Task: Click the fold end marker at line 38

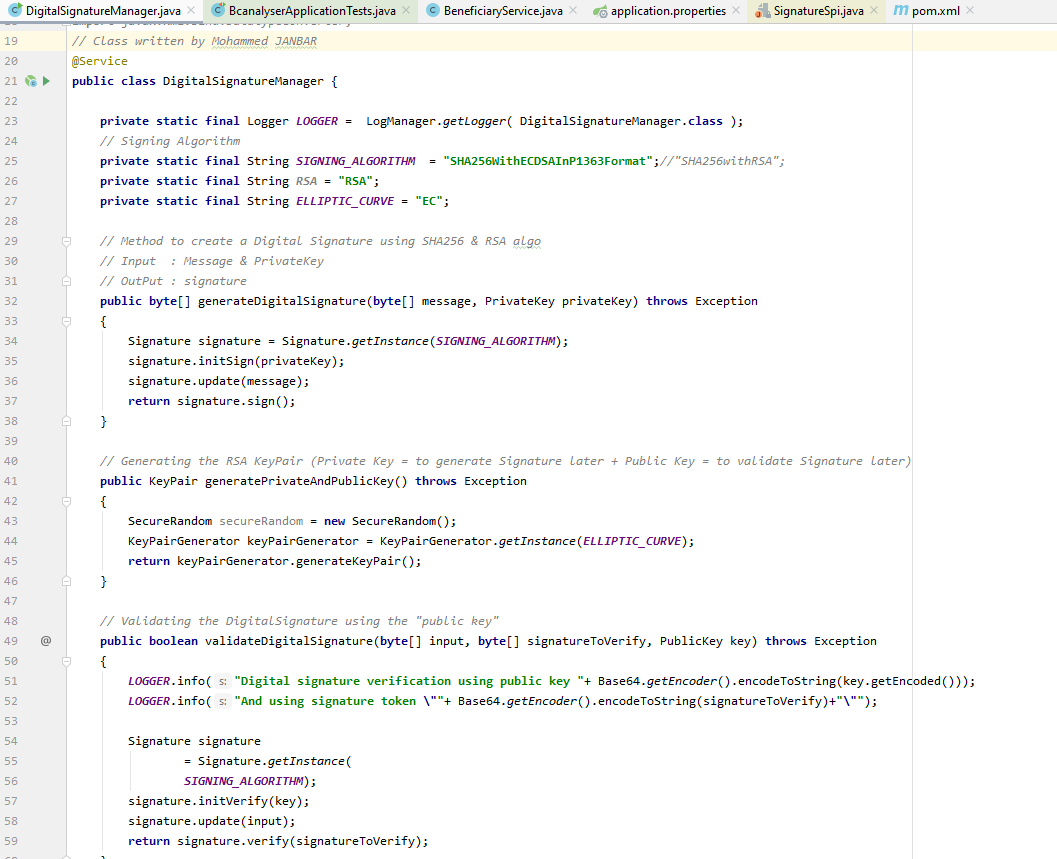Action: 66,421
